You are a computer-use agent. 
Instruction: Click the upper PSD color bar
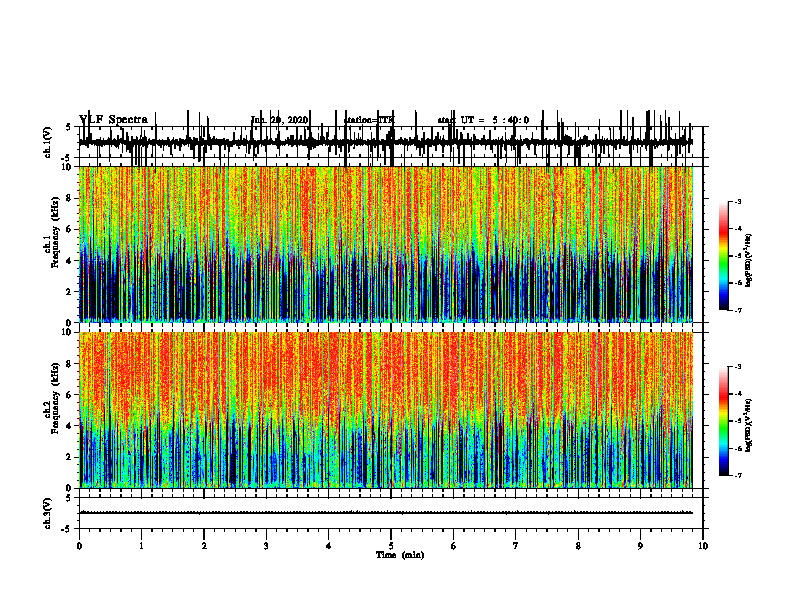[x=724, y=255]
